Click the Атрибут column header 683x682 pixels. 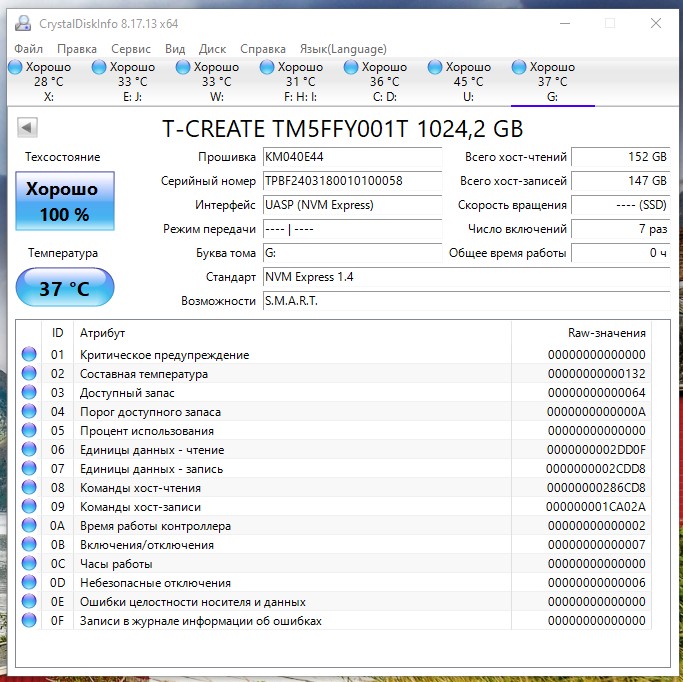(x=292, y=333)
